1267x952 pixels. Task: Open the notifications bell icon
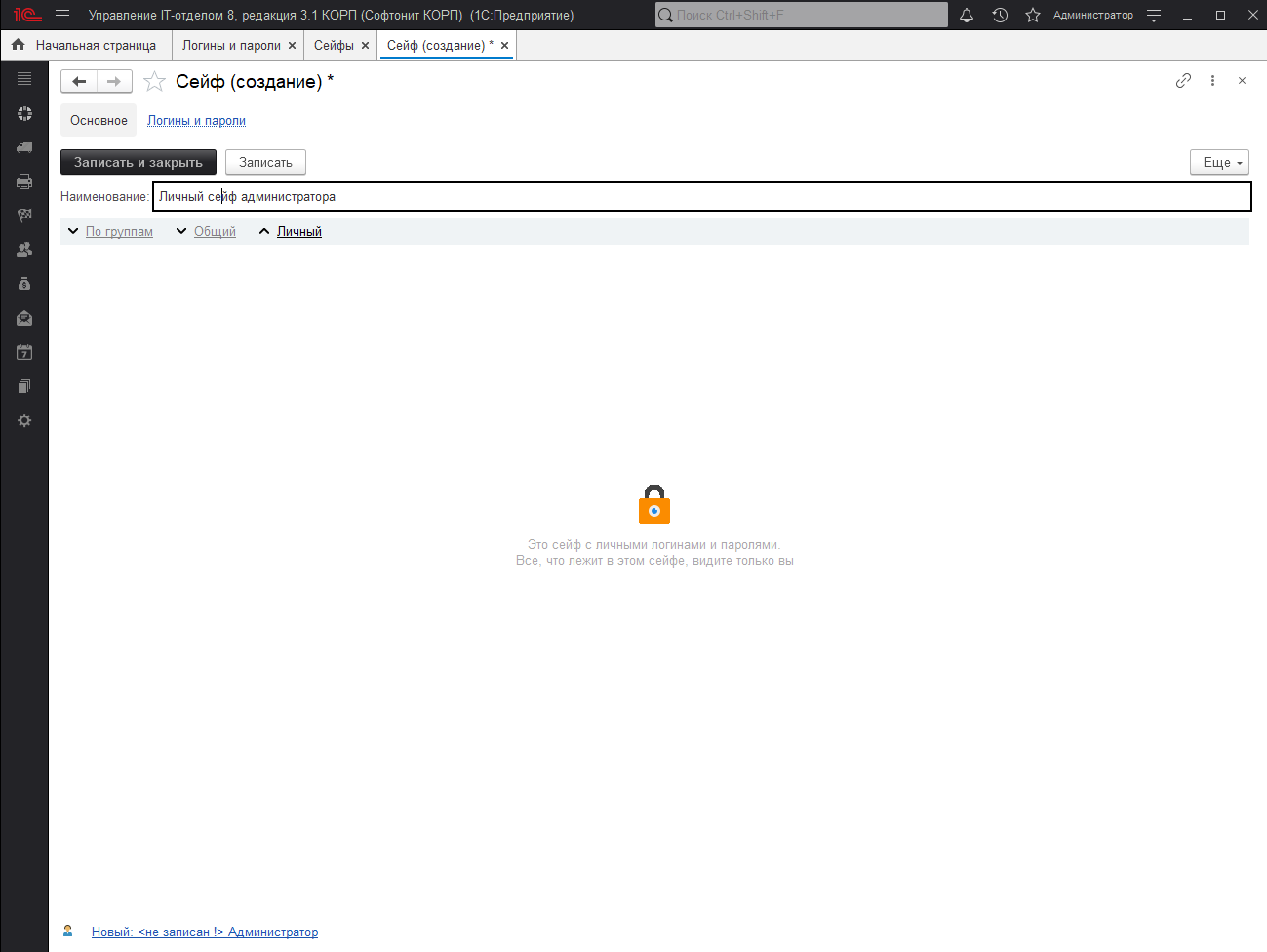967,15
